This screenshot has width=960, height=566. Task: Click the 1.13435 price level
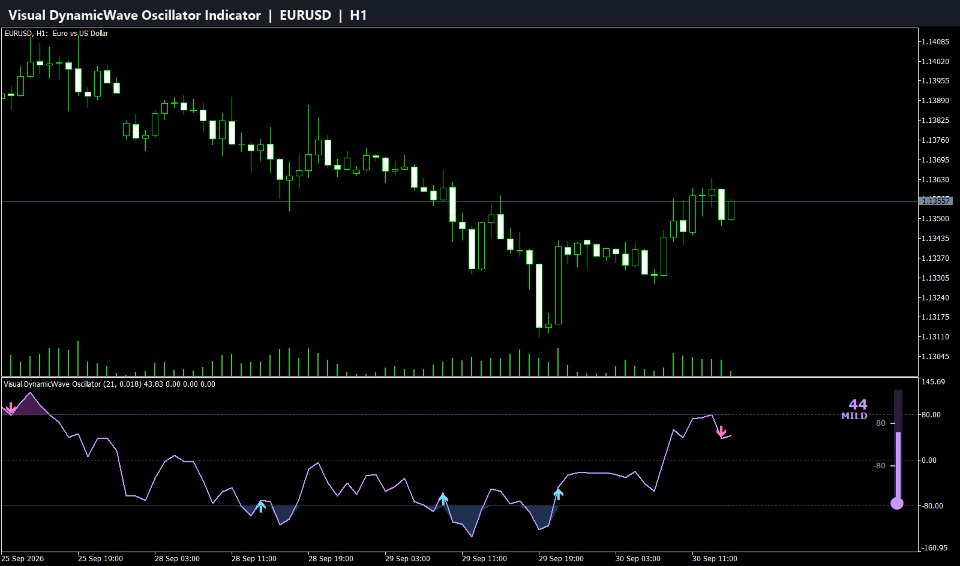click(x=936, y=238)
